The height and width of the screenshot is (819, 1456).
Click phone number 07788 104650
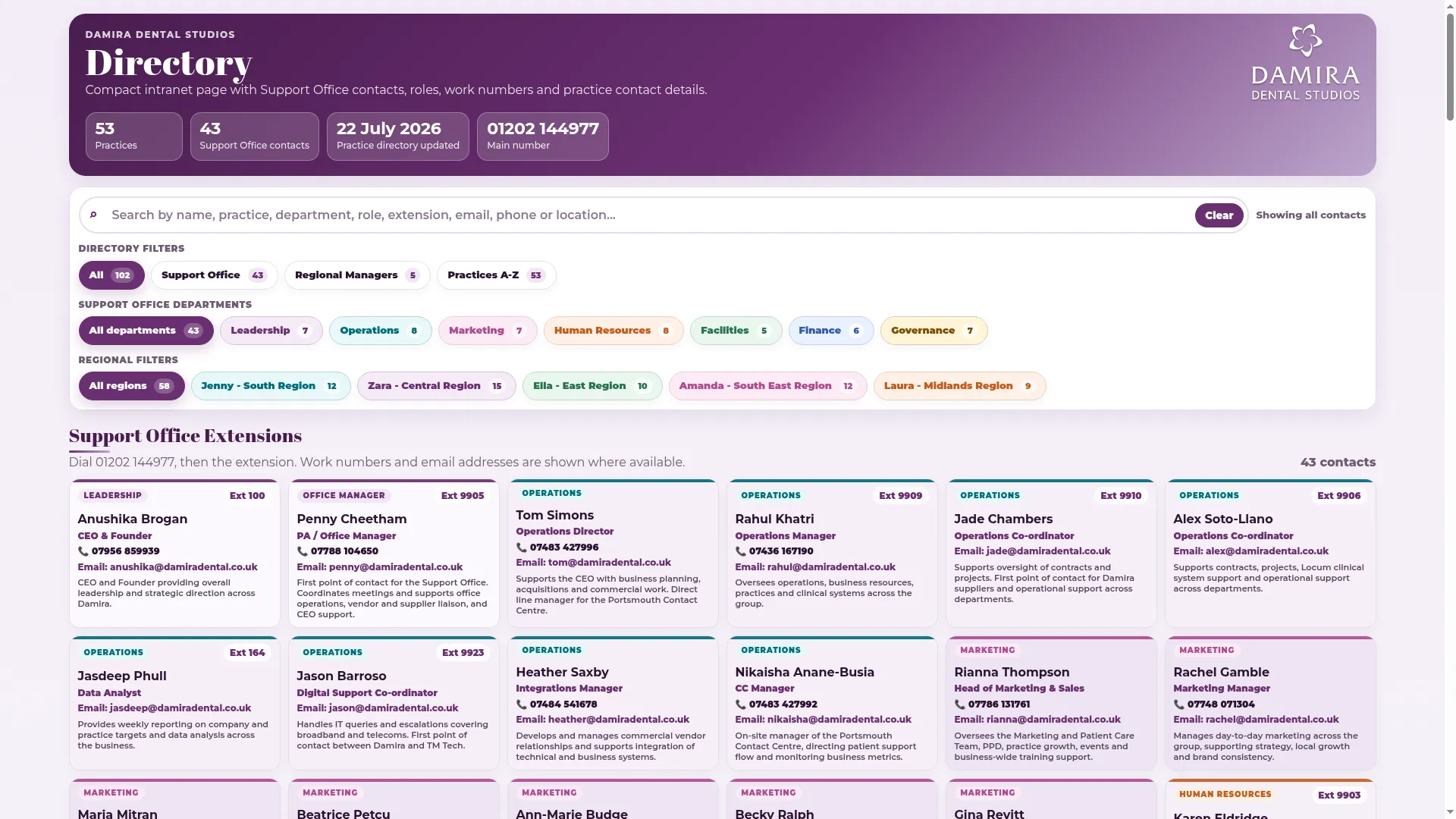[x=344, y=551]
